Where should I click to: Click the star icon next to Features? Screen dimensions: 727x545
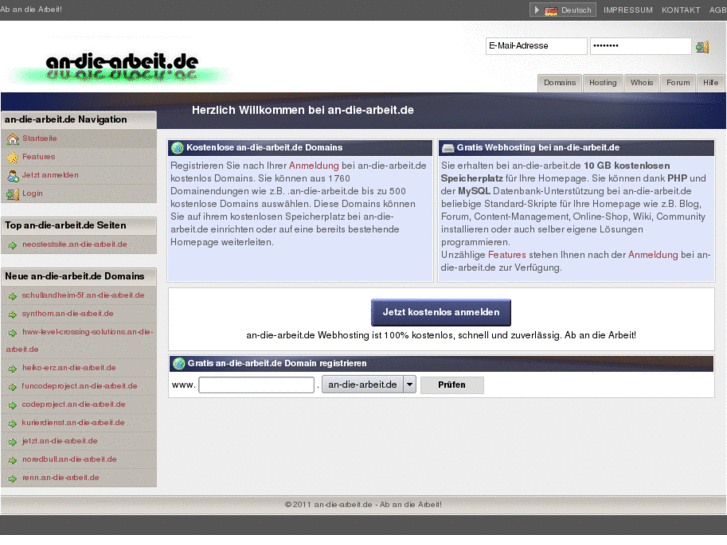point(13,157)
